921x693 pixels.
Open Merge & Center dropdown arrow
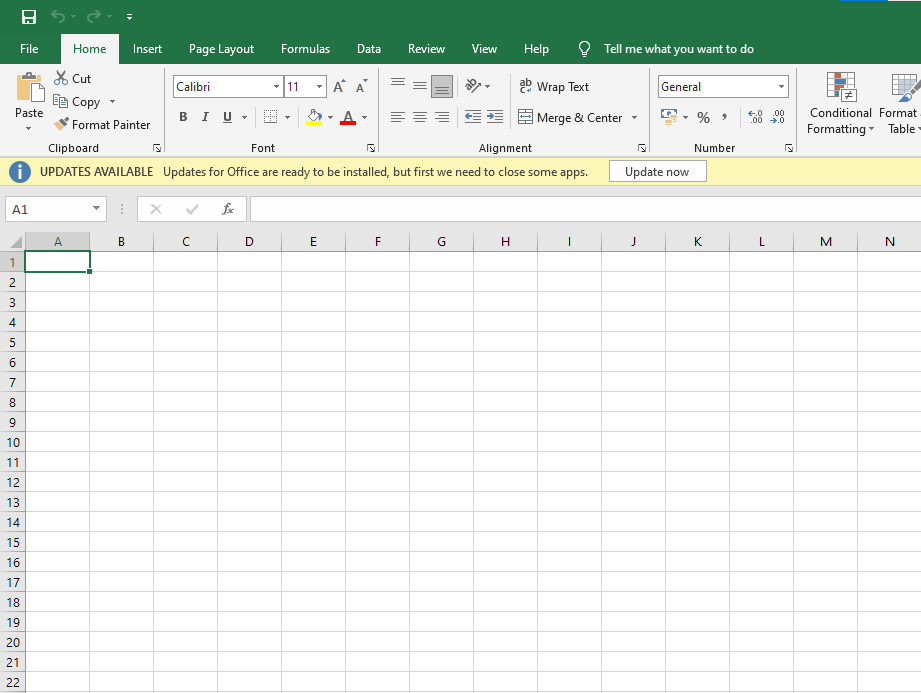[634, 117]
